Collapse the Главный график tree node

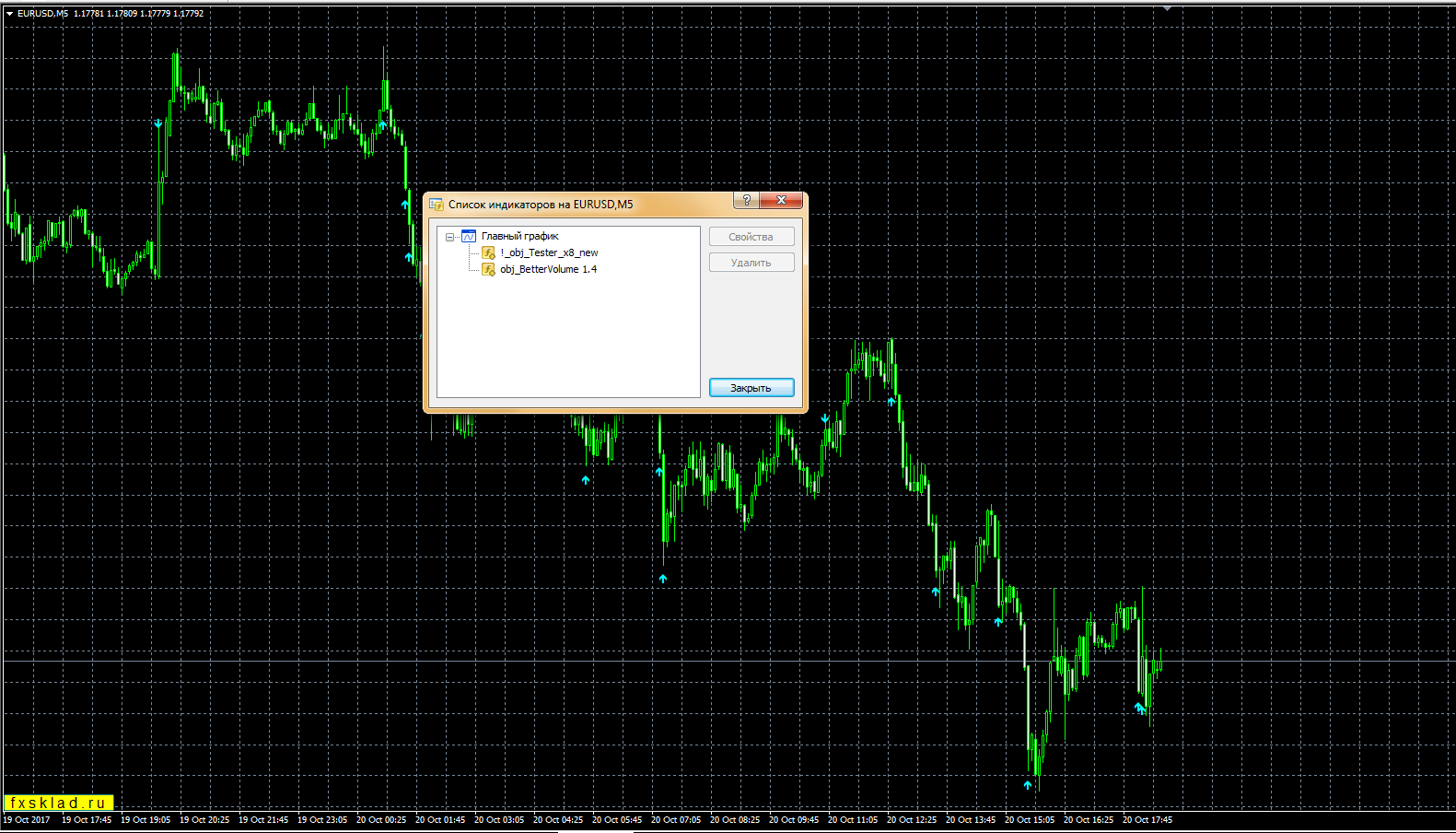pos(449,237)
